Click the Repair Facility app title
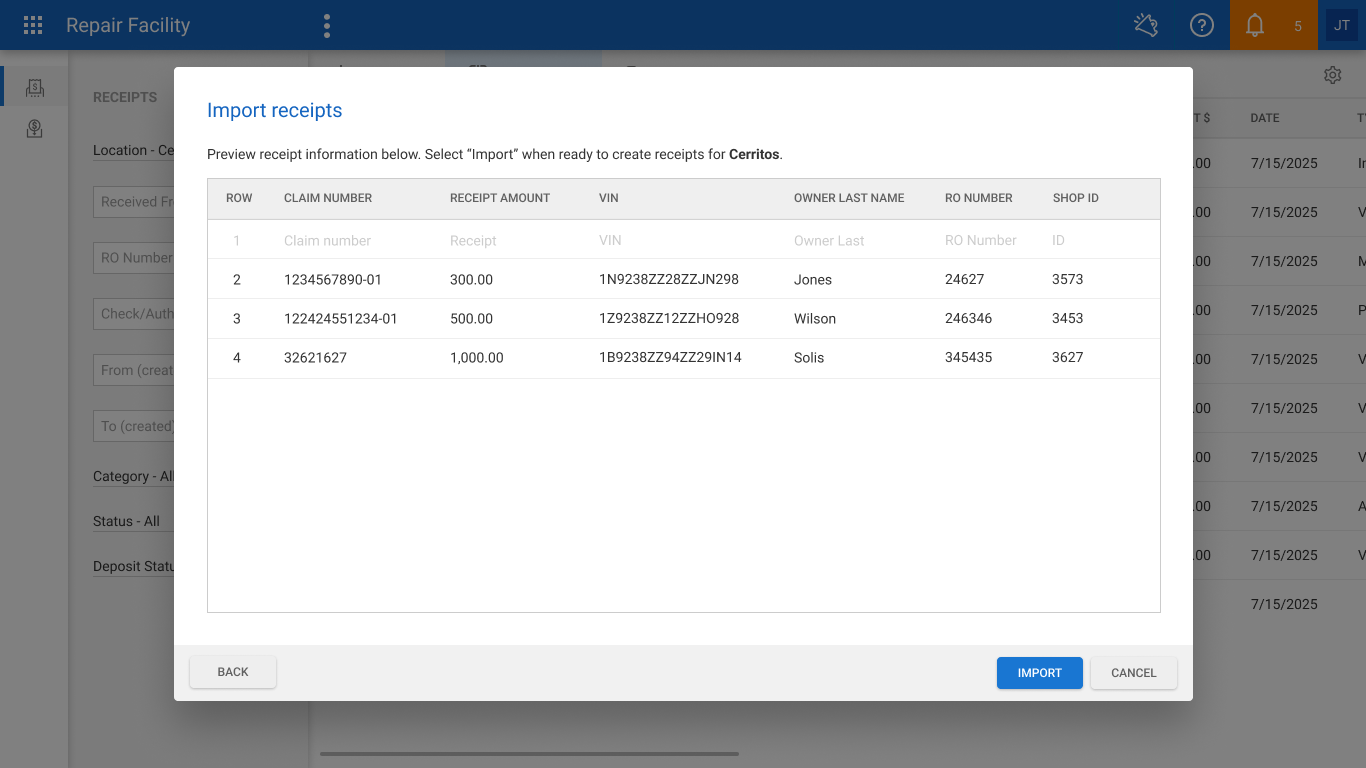This screenshot has height=768, width=1366. pyautogui.click(x=128, y=25)
